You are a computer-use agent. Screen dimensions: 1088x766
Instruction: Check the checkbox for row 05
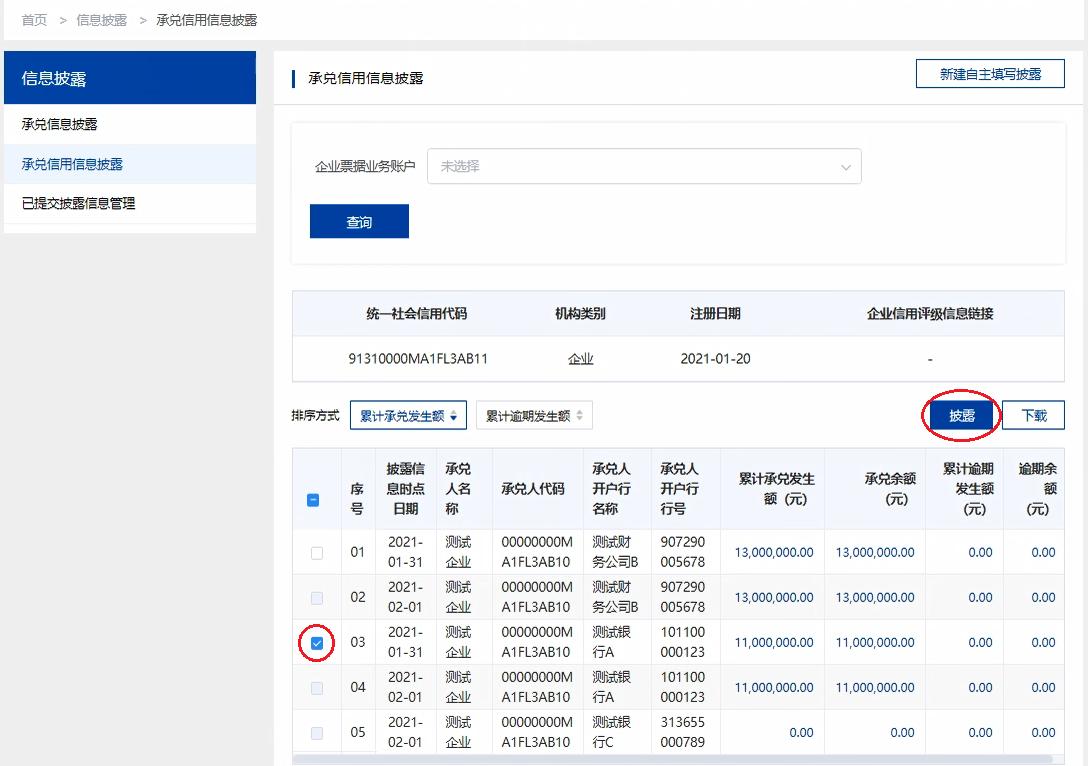click(316, 732)
